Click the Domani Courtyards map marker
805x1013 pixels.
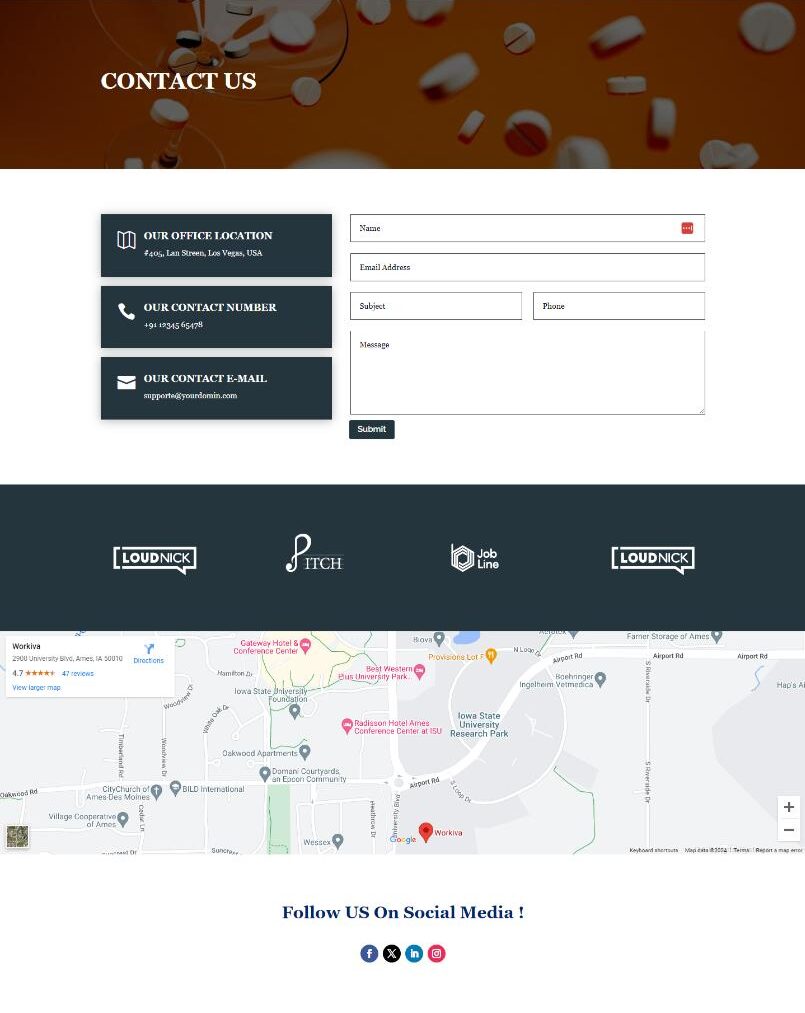(x=265, y=773)
